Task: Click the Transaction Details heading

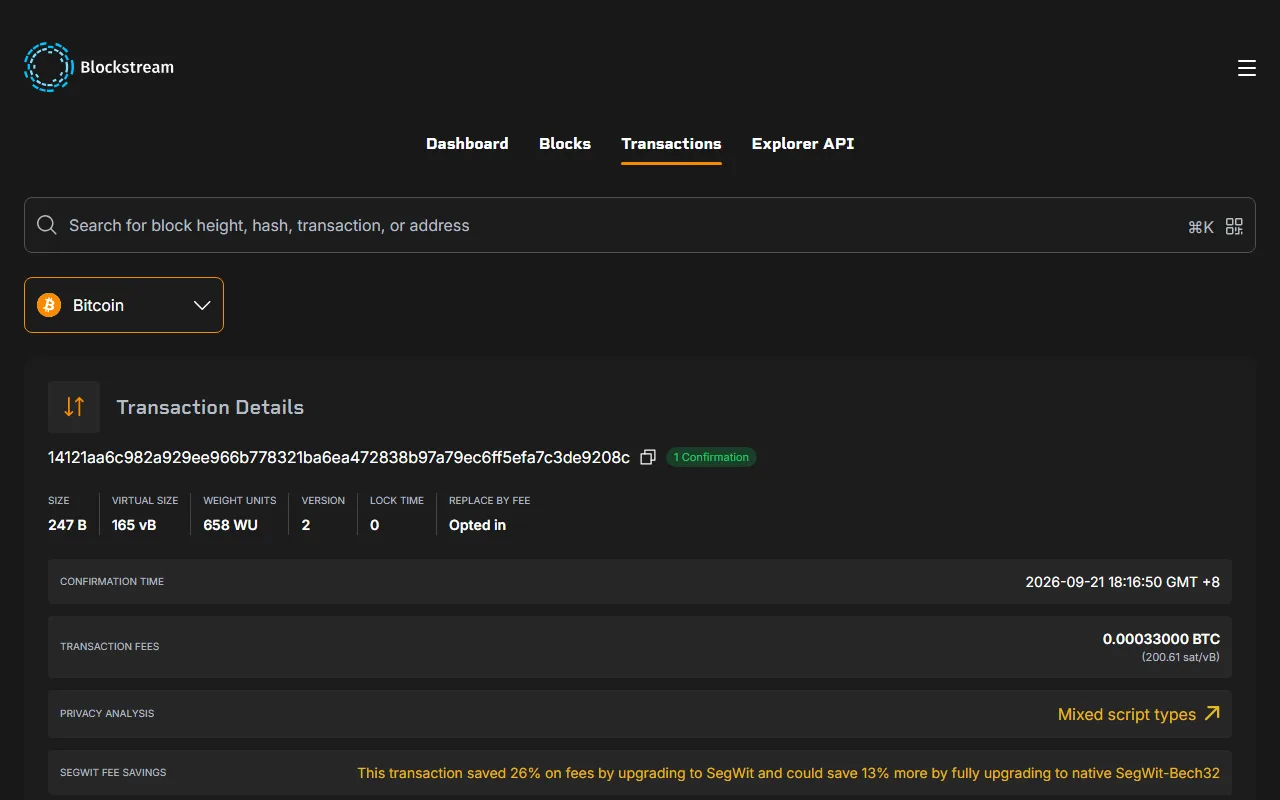Action: 210,407
